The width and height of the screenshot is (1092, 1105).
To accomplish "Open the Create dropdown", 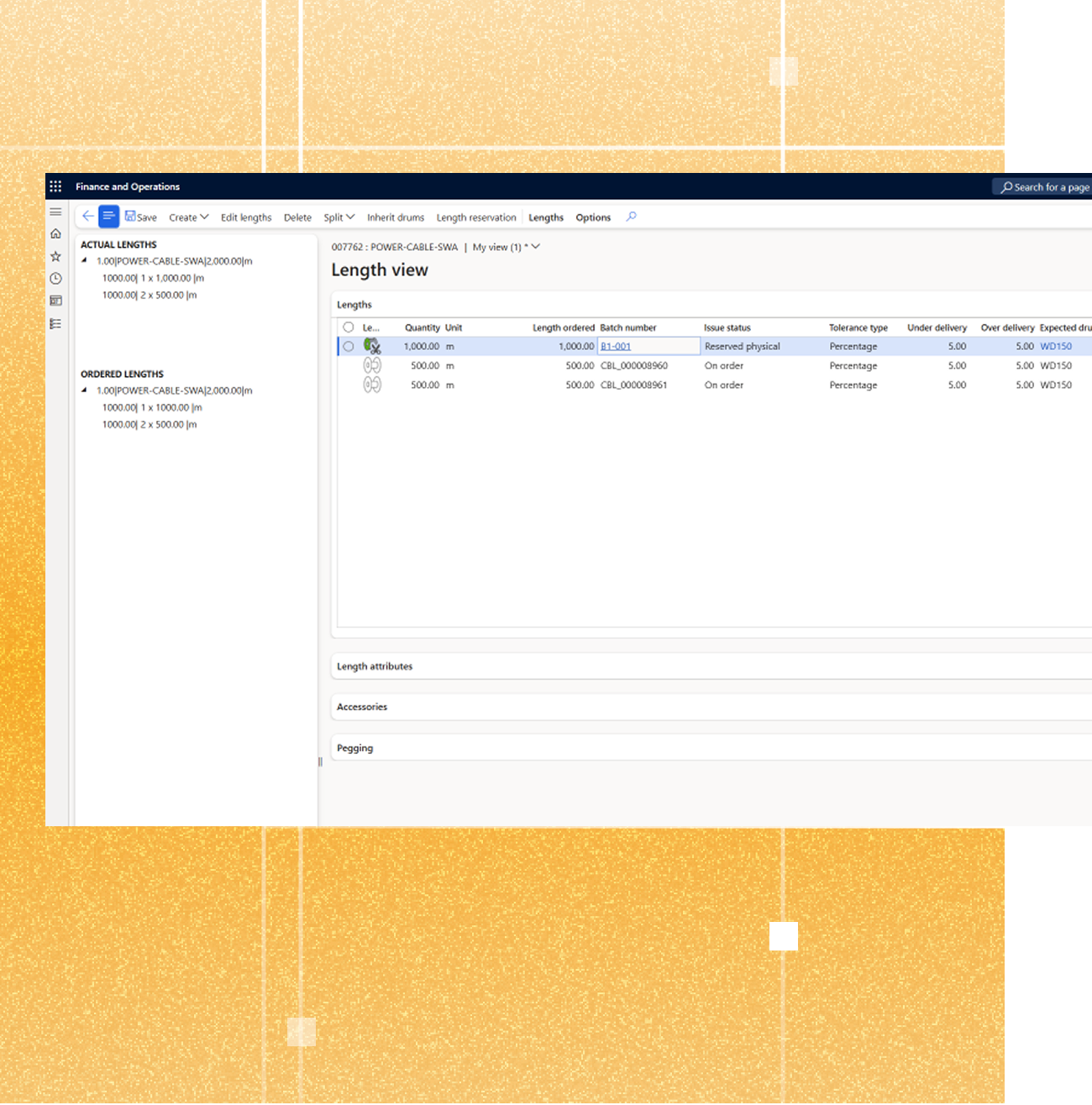I will pyautogui.click(x=188, y=217).
